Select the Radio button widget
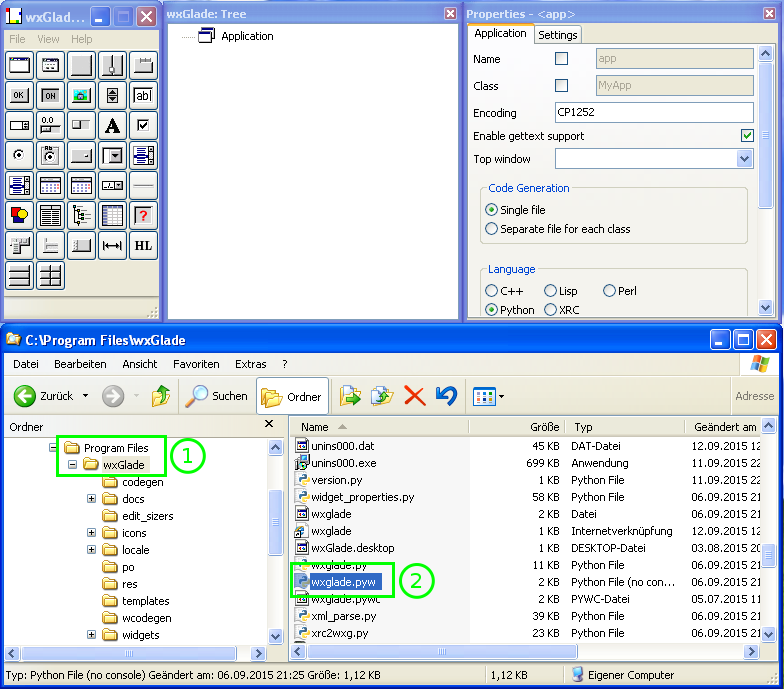 (x=20, y=155)
